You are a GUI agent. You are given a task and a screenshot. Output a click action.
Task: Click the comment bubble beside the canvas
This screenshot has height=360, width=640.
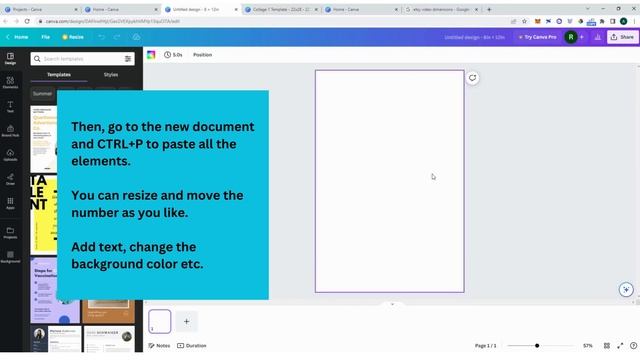(472, 78)
